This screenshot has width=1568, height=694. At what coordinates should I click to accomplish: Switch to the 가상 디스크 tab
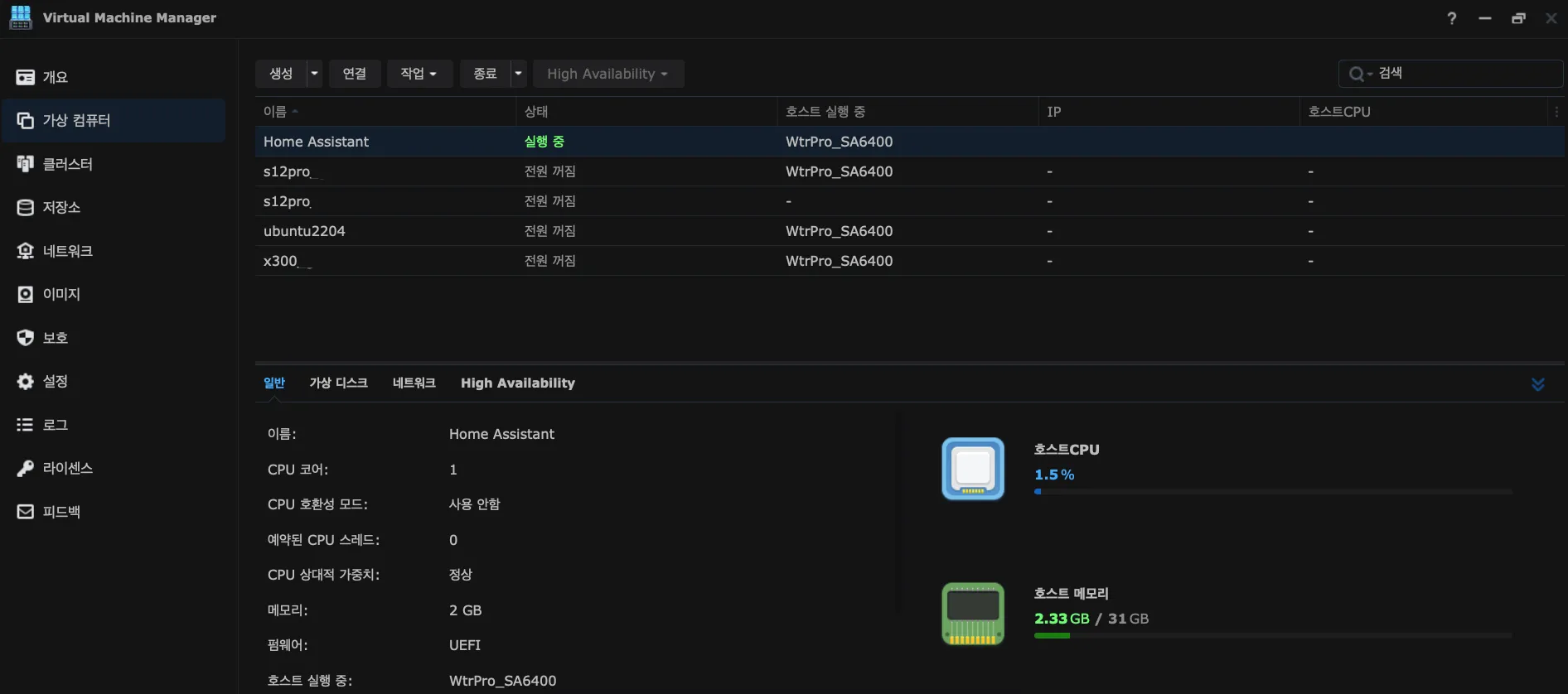(338, 383)
